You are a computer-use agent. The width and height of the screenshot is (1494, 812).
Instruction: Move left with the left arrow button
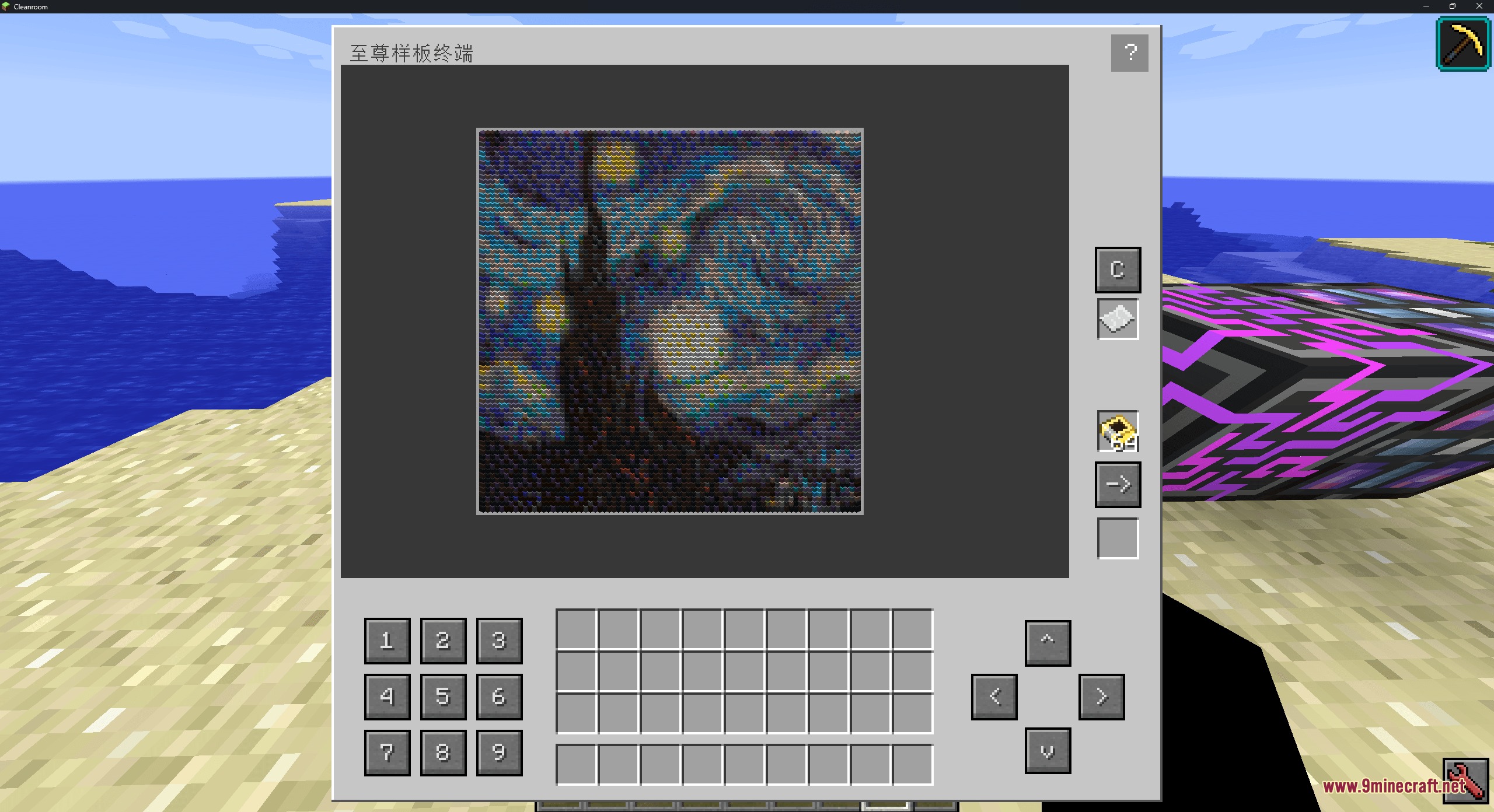click(x=994, y=696)
